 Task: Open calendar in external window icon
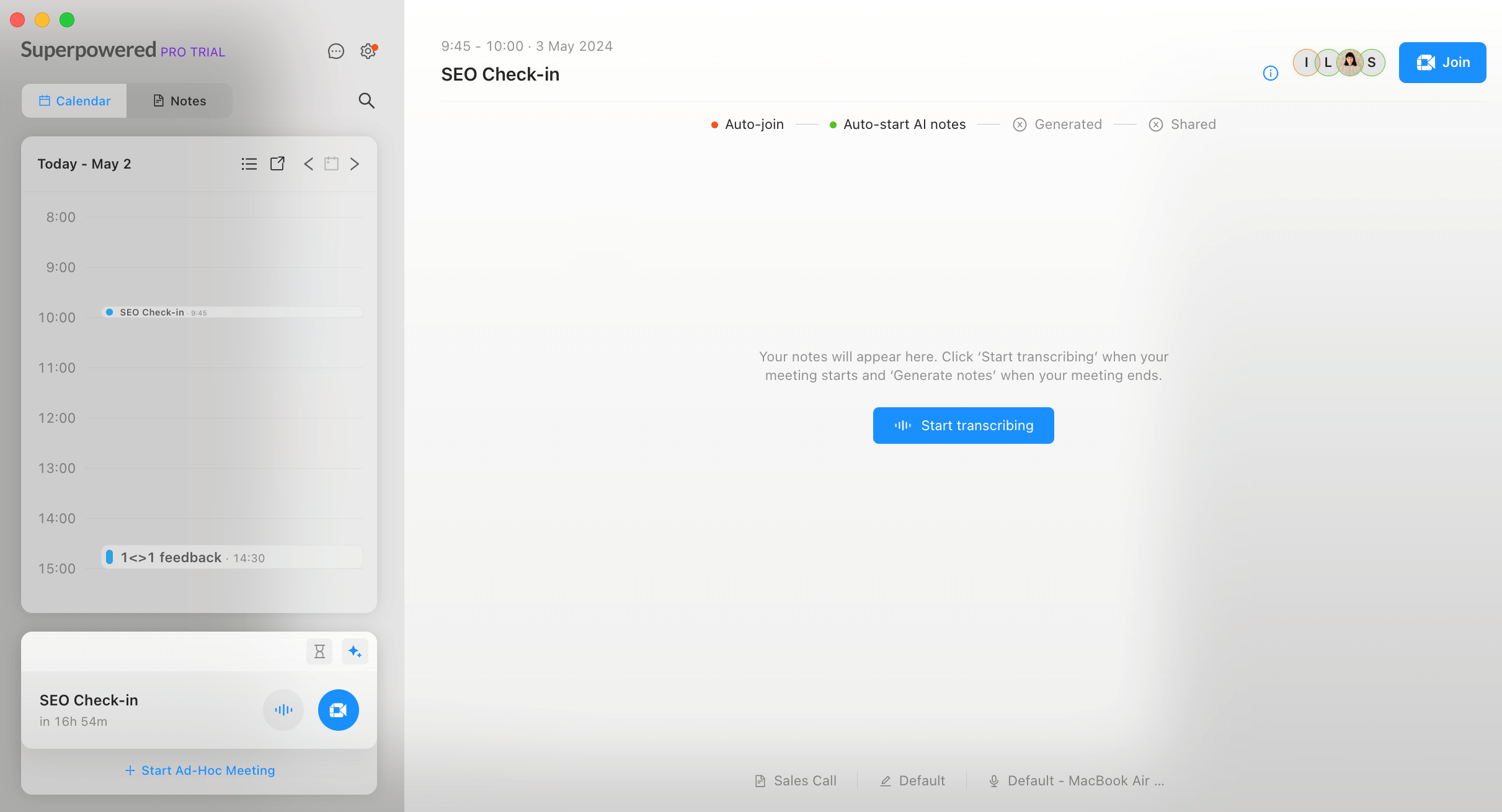pyautogui.click(x=277, y=164)
